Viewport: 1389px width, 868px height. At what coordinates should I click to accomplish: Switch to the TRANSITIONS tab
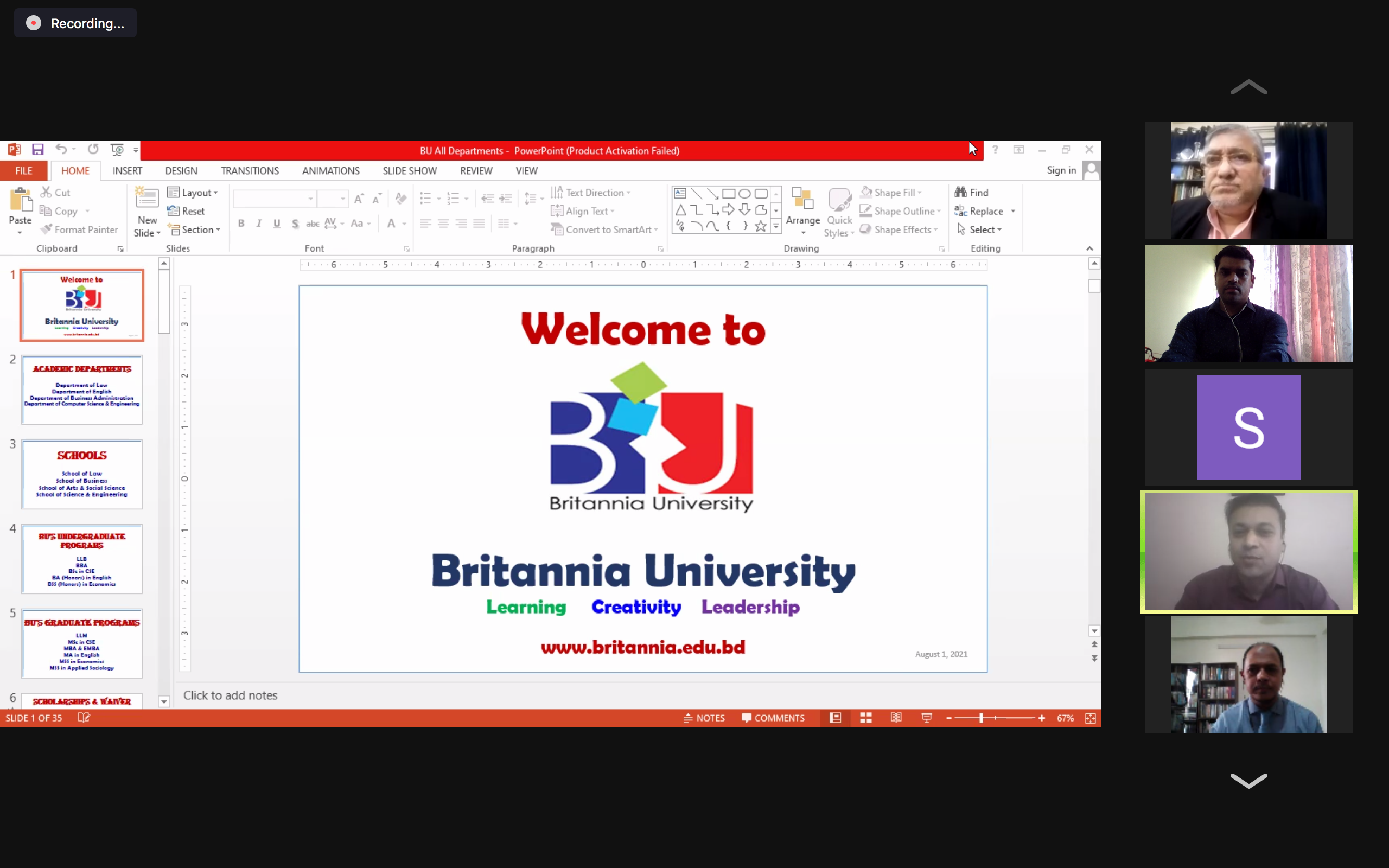click(x=250, y=170)
